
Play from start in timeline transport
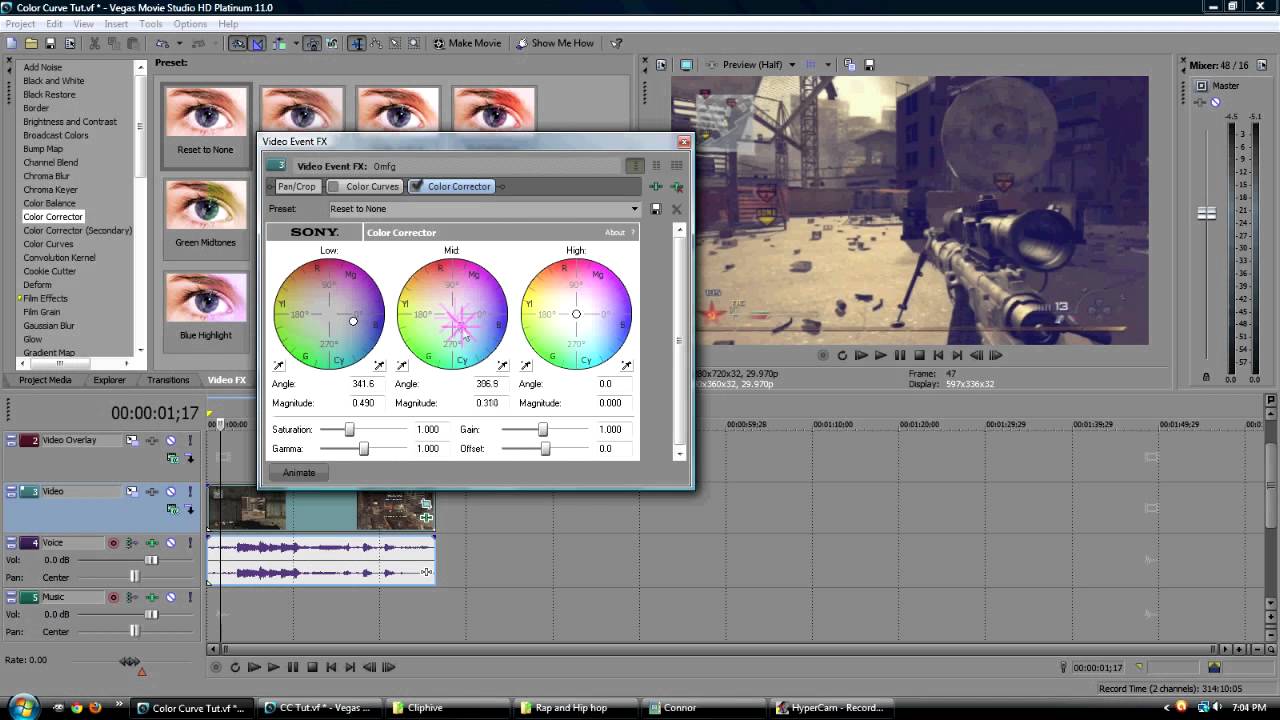tap(254, 667)
